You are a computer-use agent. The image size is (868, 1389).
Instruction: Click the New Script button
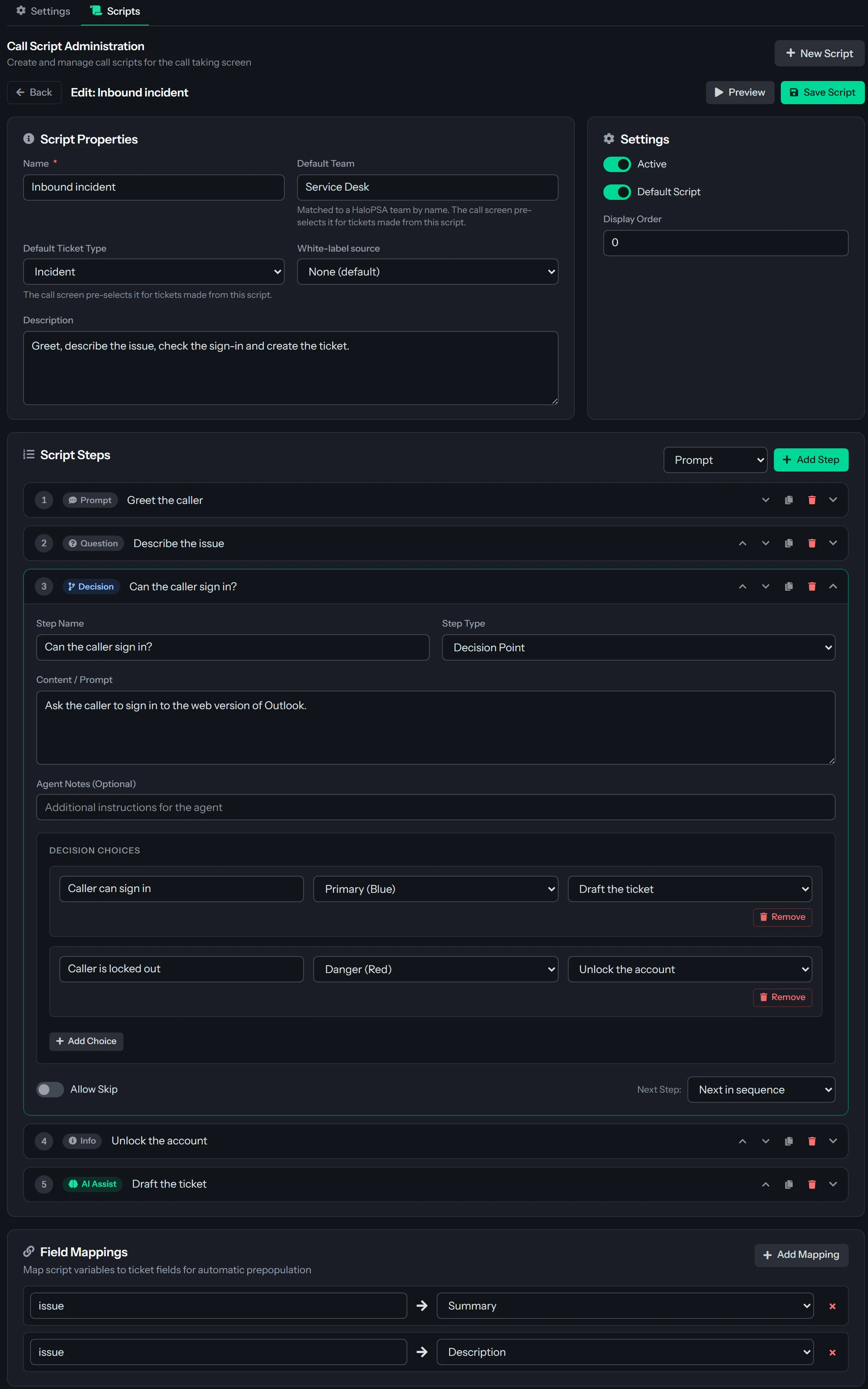click(819, 53)
